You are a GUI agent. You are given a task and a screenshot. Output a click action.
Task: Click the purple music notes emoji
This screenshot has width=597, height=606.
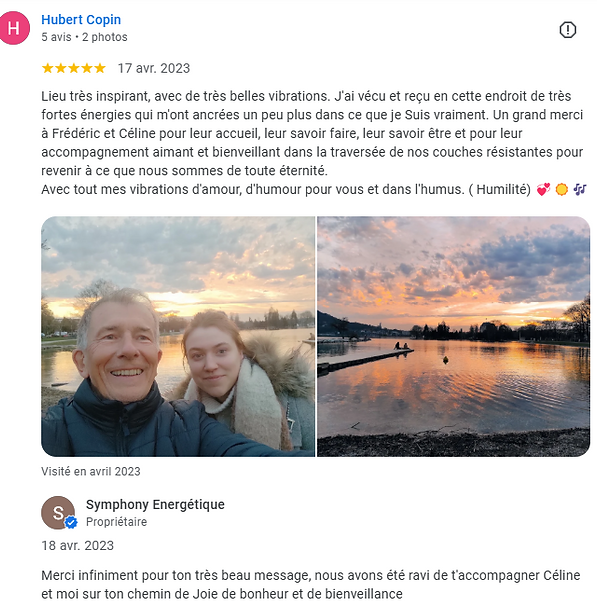(x=580, y=190)
